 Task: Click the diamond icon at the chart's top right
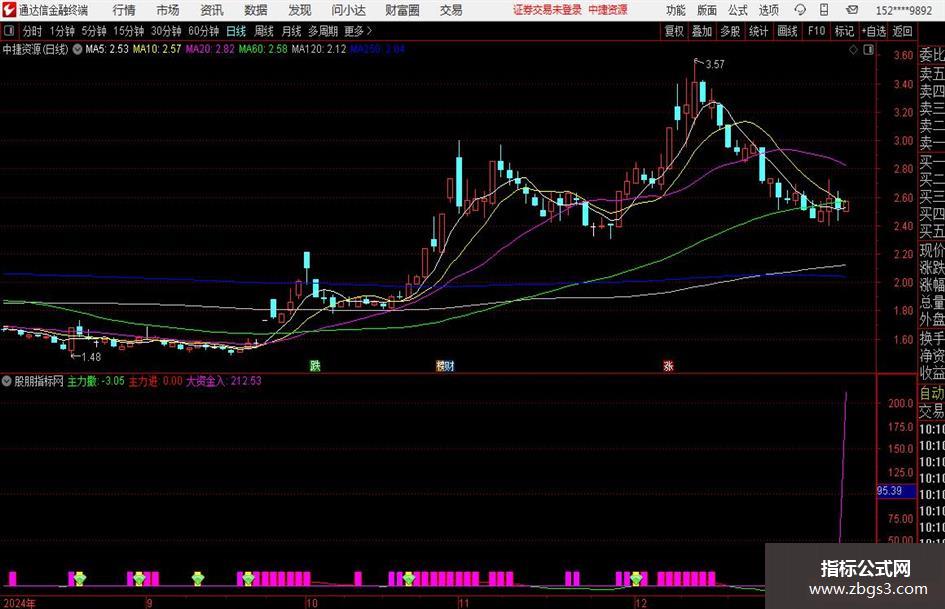click(x=853, y=50)
